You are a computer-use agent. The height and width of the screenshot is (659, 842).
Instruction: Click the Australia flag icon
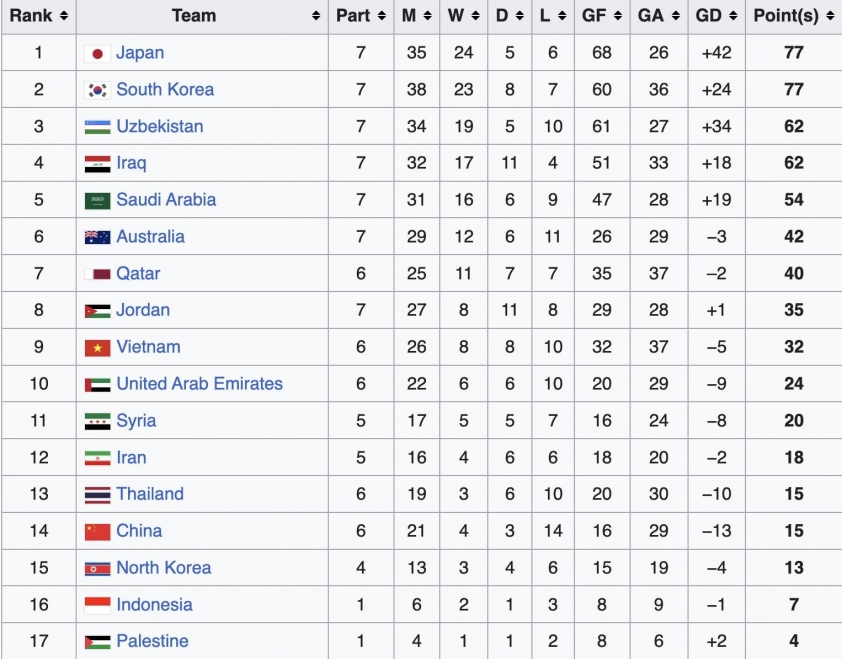(97, 237)
